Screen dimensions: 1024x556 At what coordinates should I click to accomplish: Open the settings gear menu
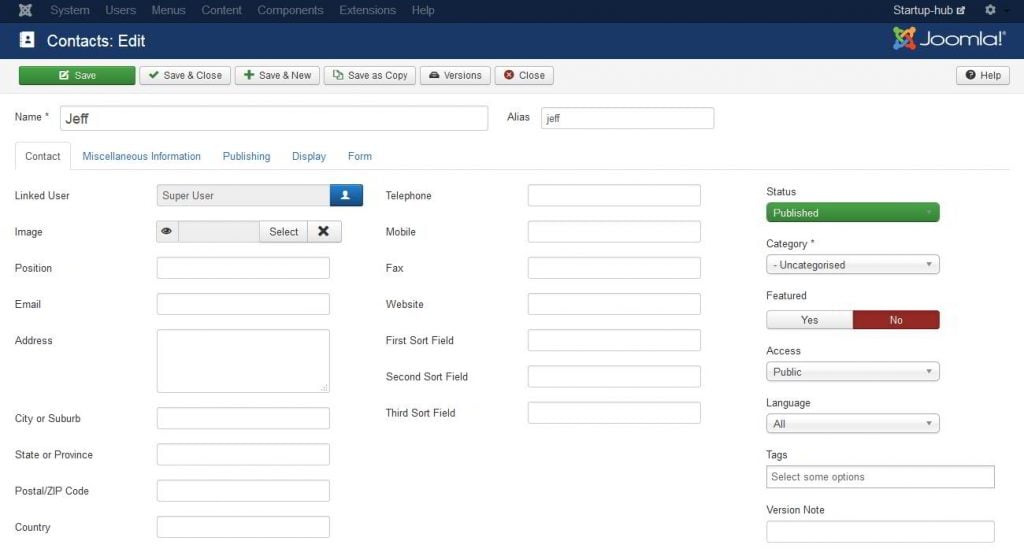990,10
